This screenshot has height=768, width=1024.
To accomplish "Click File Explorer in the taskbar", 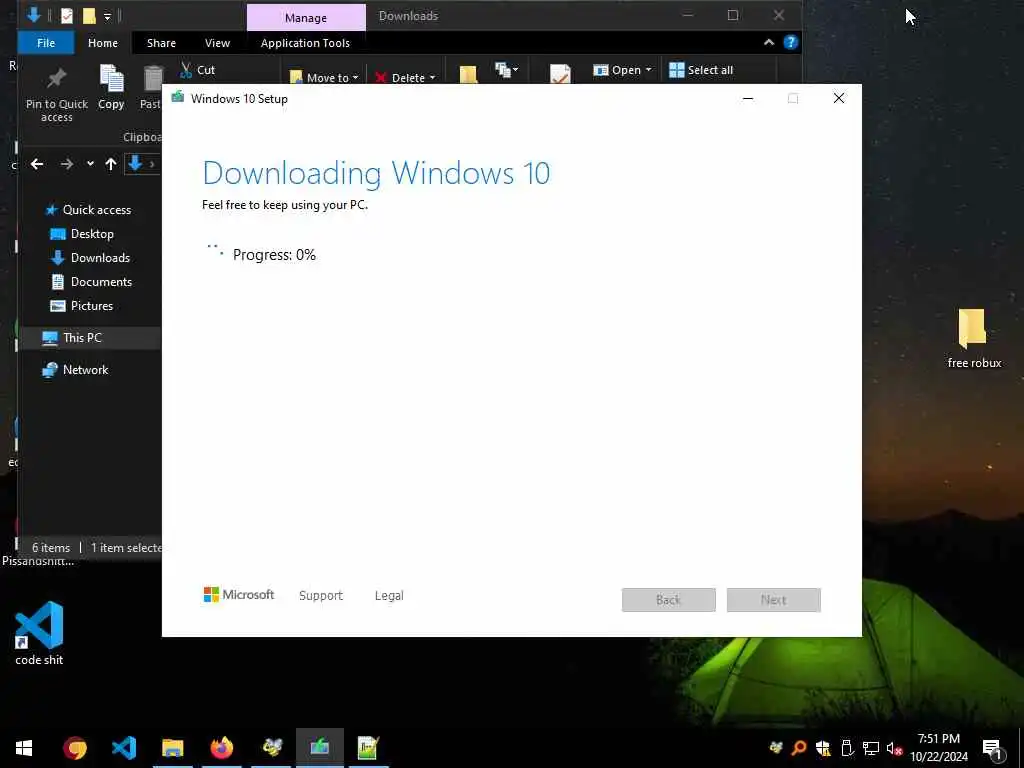I will [x=172, y=748].
